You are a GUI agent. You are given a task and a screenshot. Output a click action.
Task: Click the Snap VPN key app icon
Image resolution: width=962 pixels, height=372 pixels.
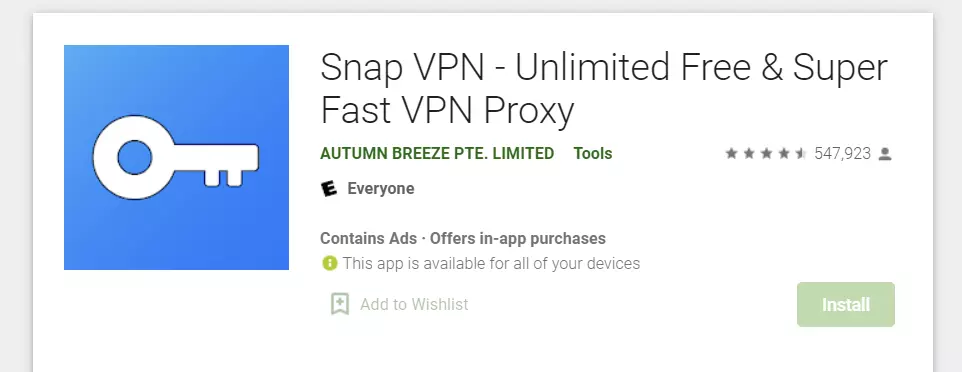click(x=176, y=157)
